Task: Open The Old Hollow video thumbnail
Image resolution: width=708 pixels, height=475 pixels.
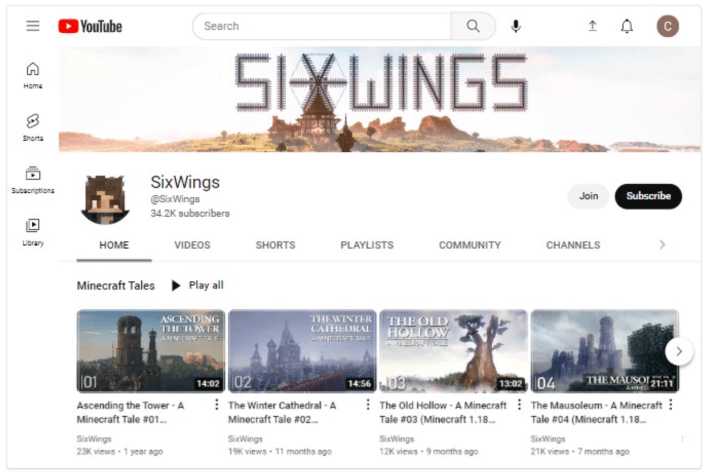Action: [453, 350]
